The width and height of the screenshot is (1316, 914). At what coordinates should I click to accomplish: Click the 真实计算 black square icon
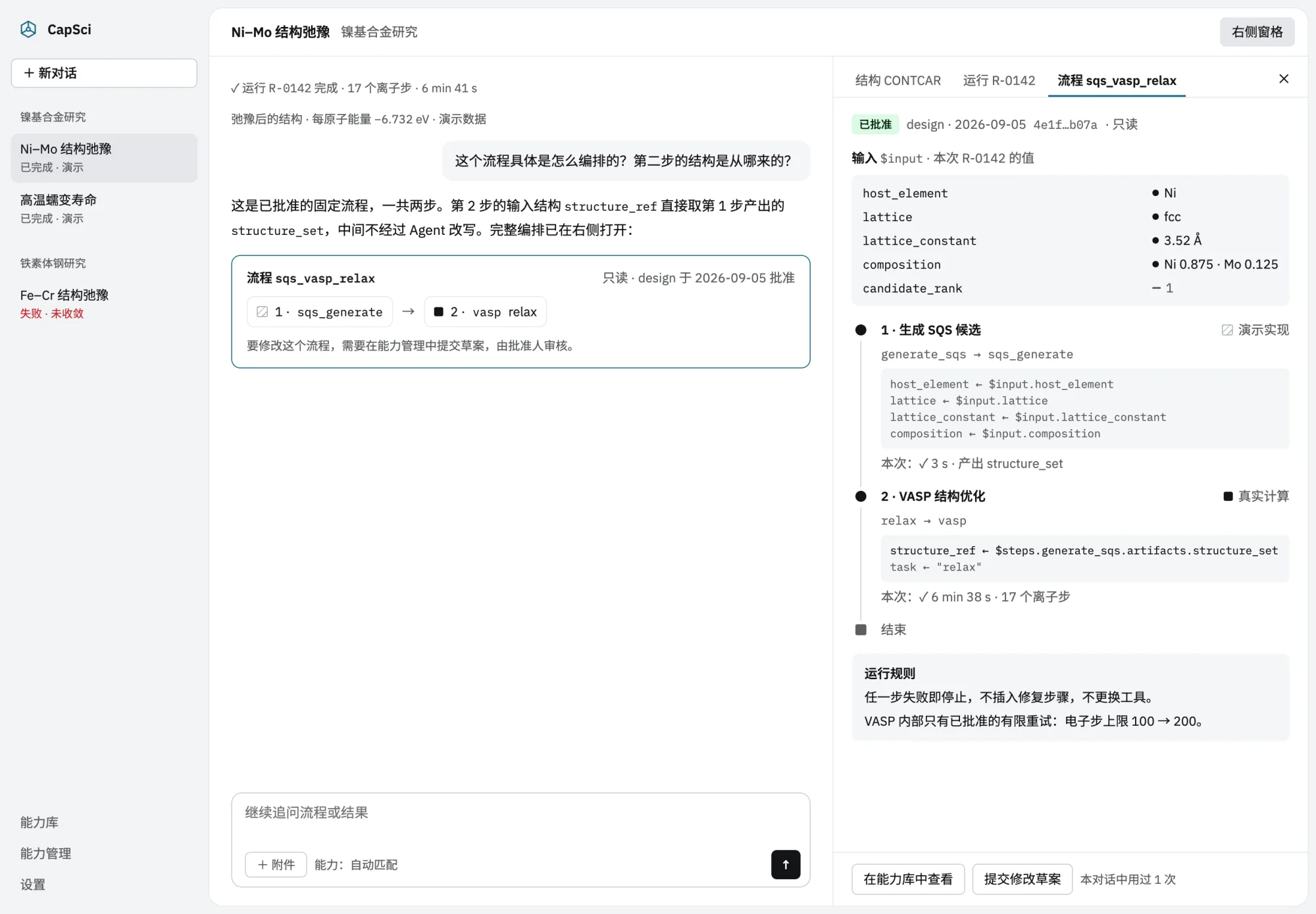coord(1228,496)
